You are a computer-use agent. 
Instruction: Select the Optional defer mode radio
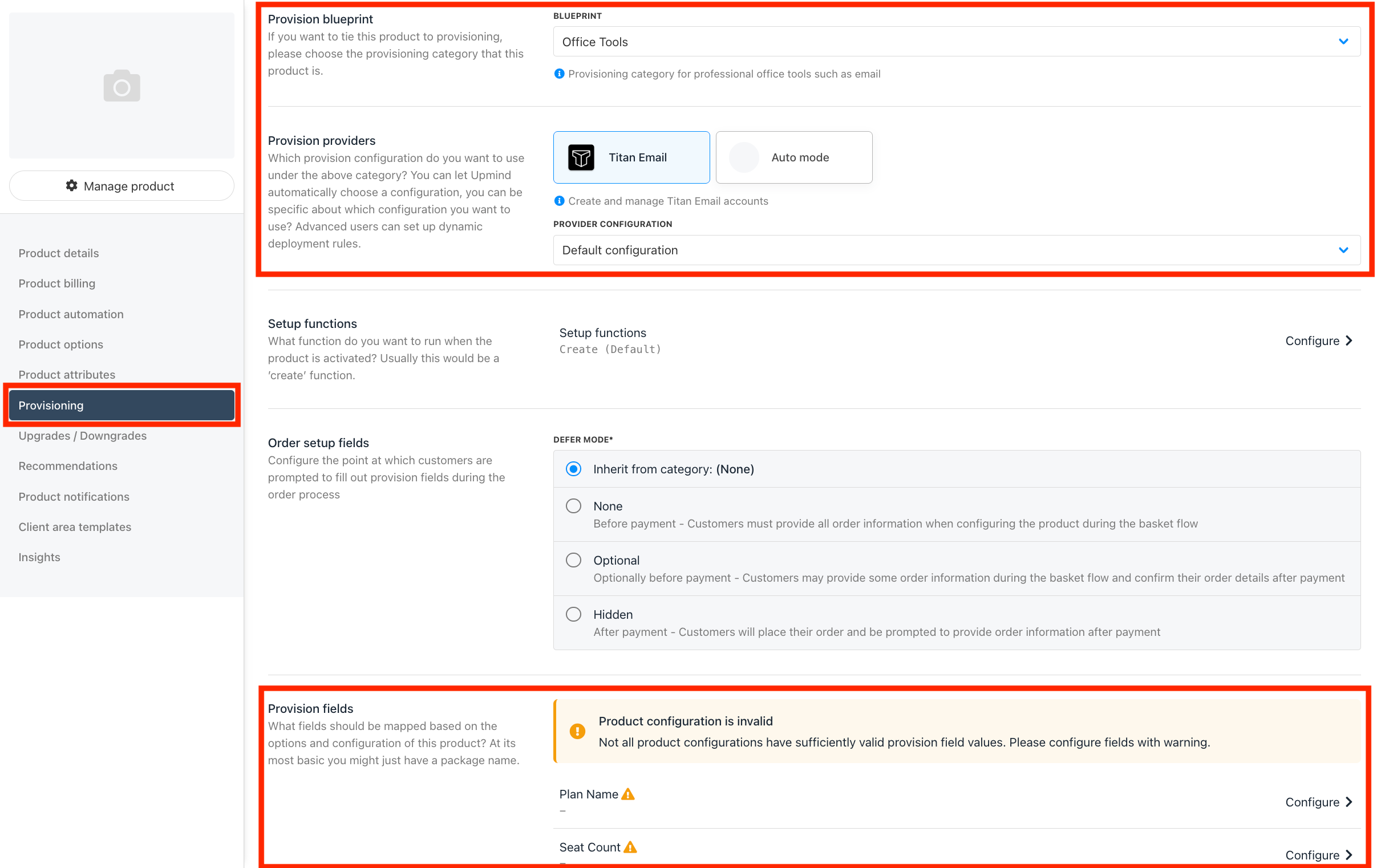pyautogui.click(x=573, y=560)
